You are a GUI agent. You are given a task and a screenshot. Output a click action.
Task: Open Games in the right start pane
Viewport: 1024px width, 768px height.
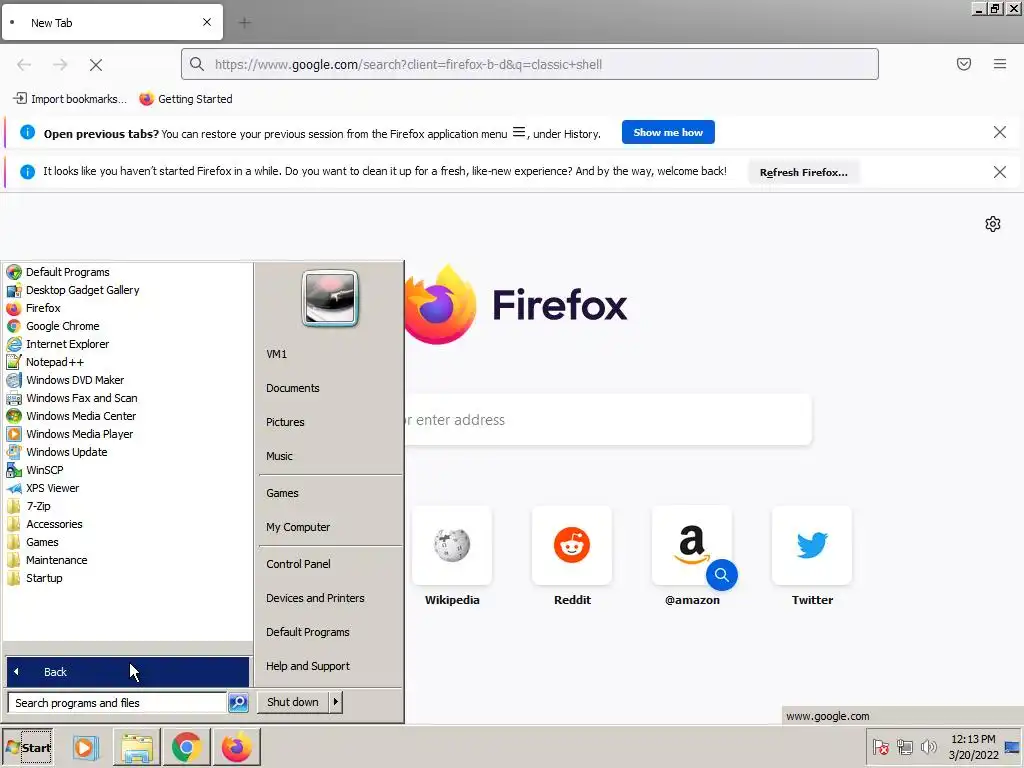(282, 493)
